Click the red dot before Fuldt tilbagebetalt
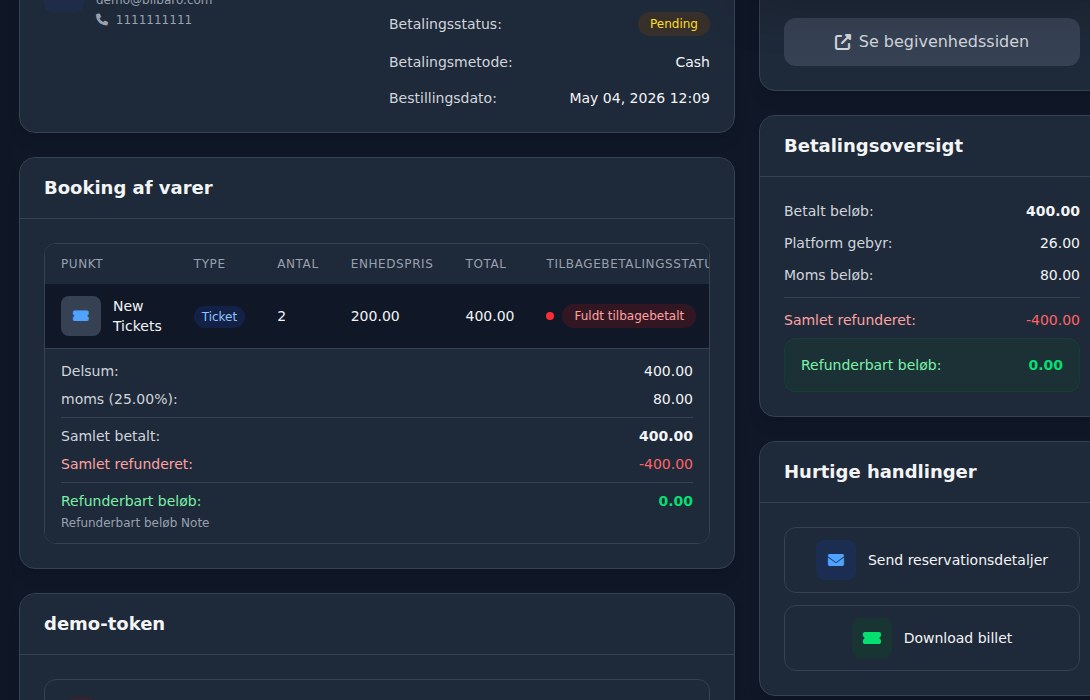The width and height of the screenshot is (1090, 700). (x=550, y=316)
